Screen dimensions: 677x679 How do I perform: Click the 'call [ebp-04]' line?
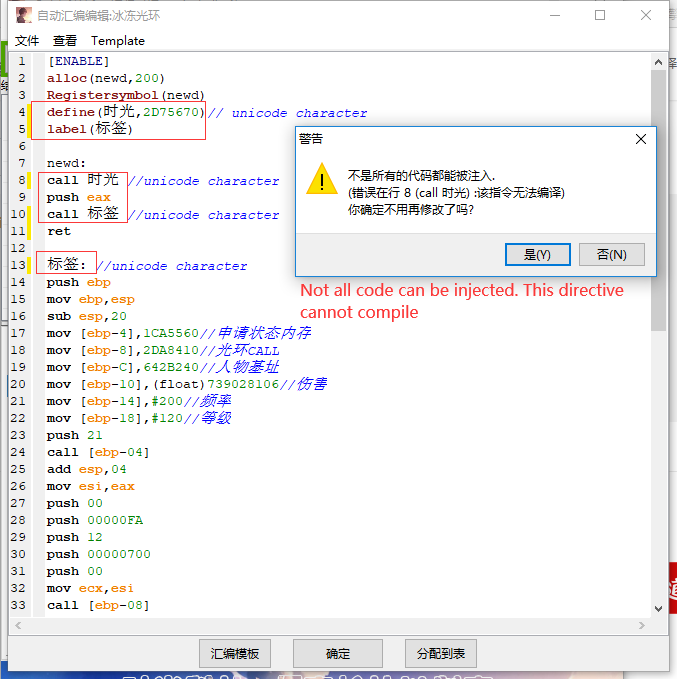(98, 452)
